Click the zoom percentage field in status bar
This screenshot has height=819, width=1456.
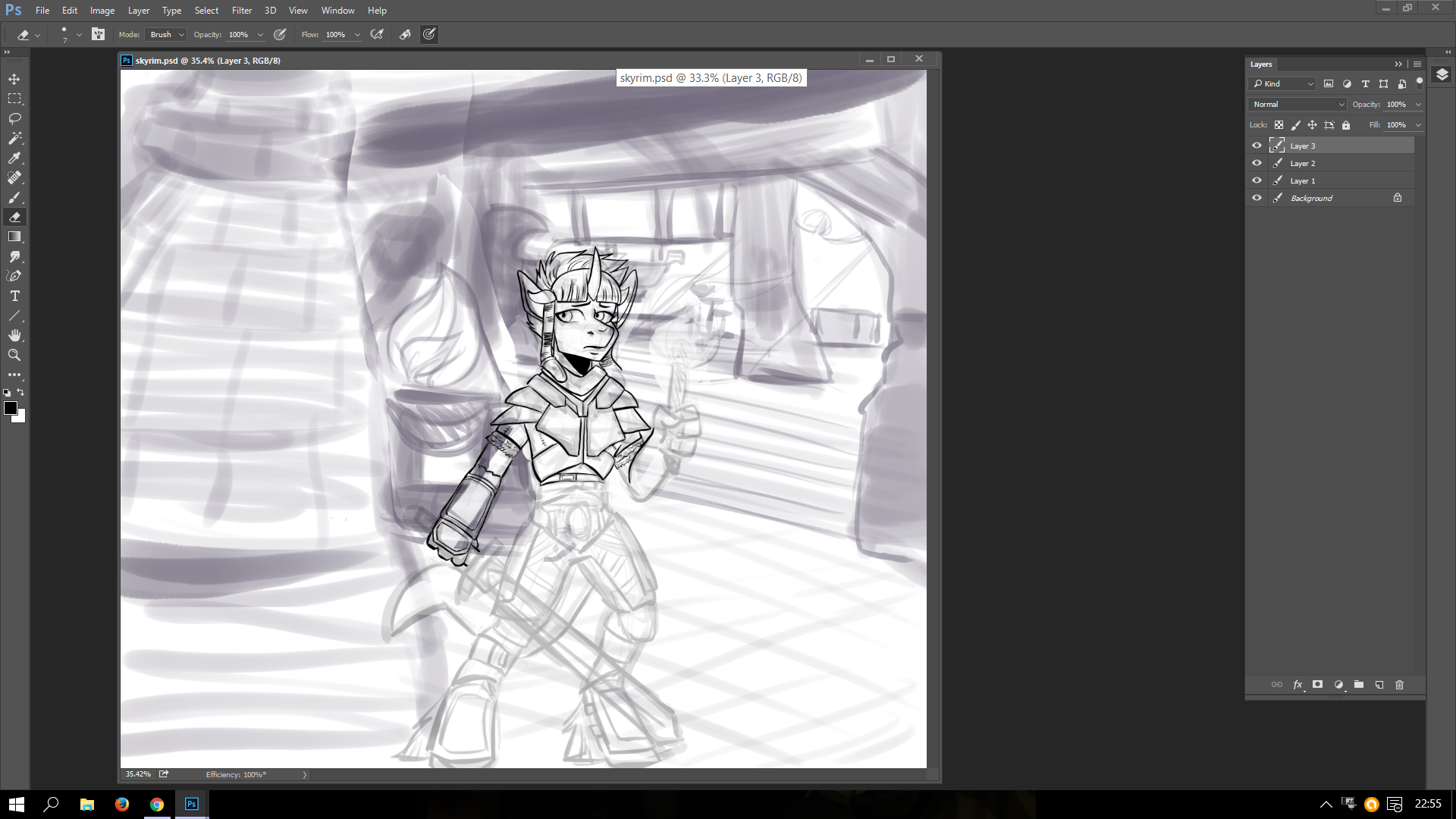pyautogui.click(x=138, y=774)
